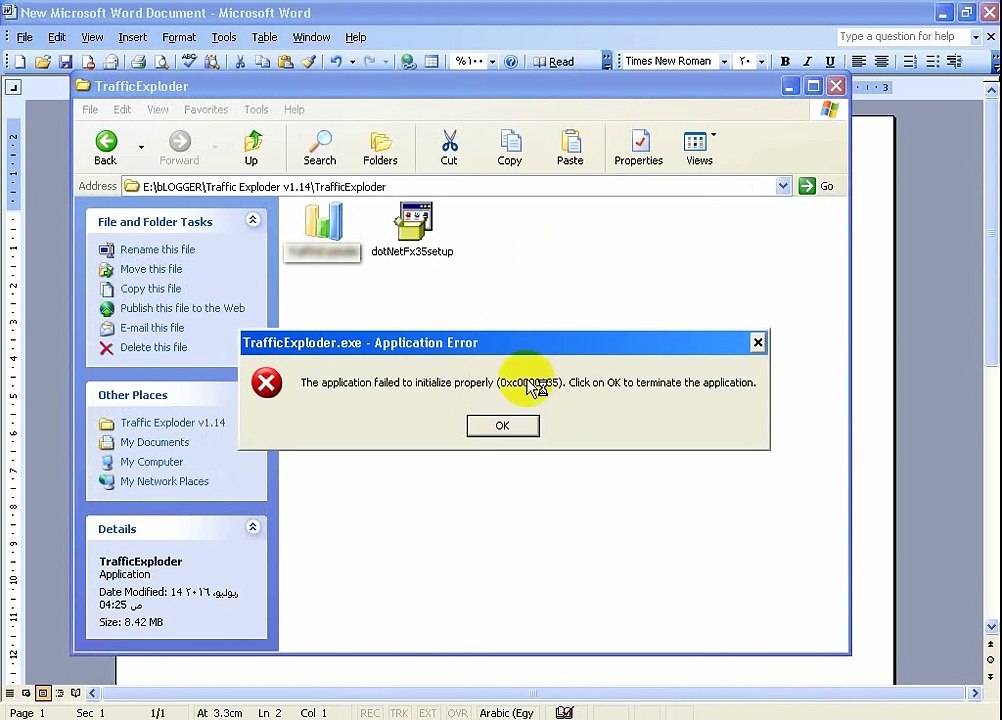1002x720 pixels.
Task: Click the Back button in Explorer
Action: [106, 148]
